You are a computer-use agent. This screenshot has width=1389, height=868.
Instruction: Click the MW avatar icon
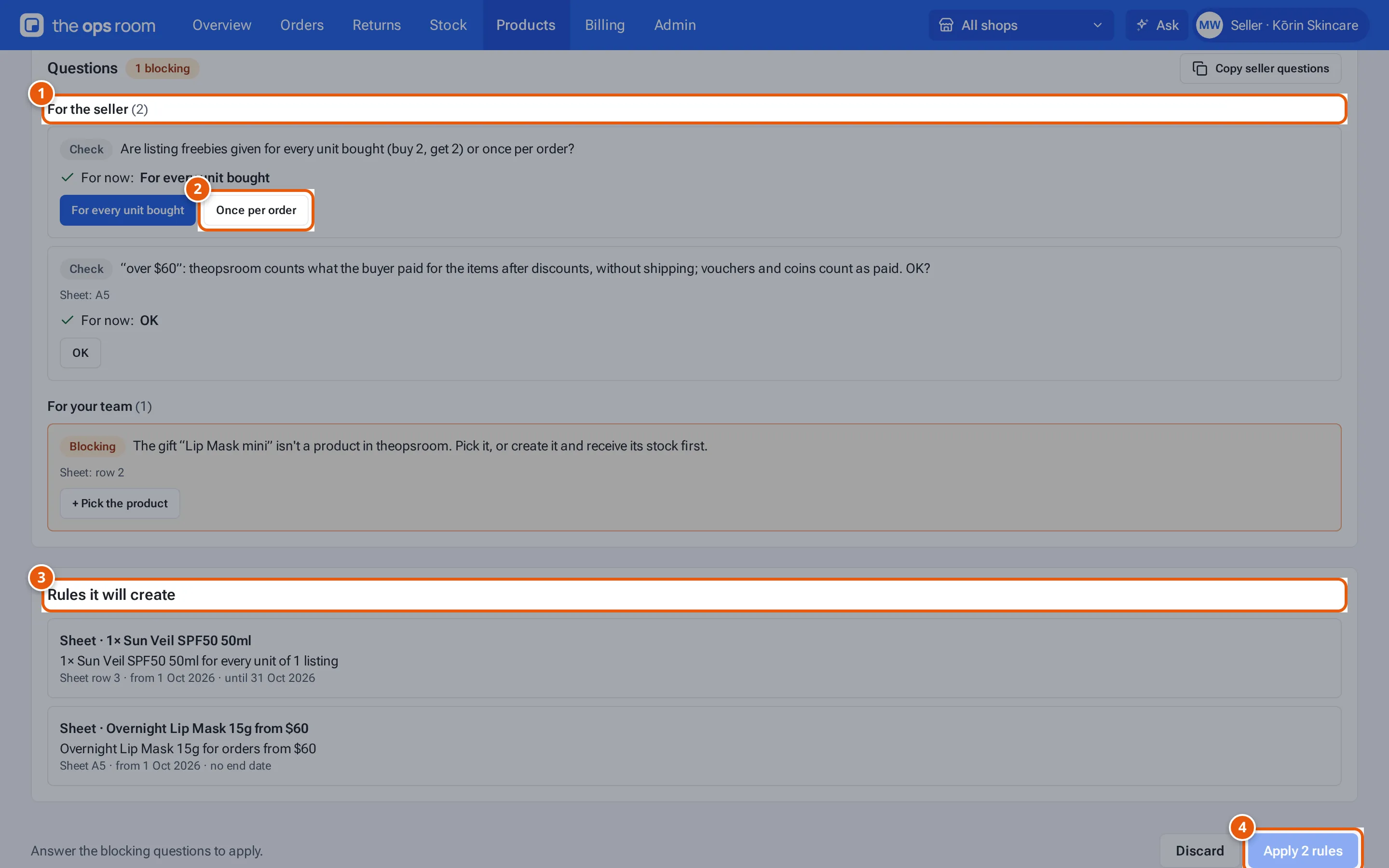[x=1210, y=25]
